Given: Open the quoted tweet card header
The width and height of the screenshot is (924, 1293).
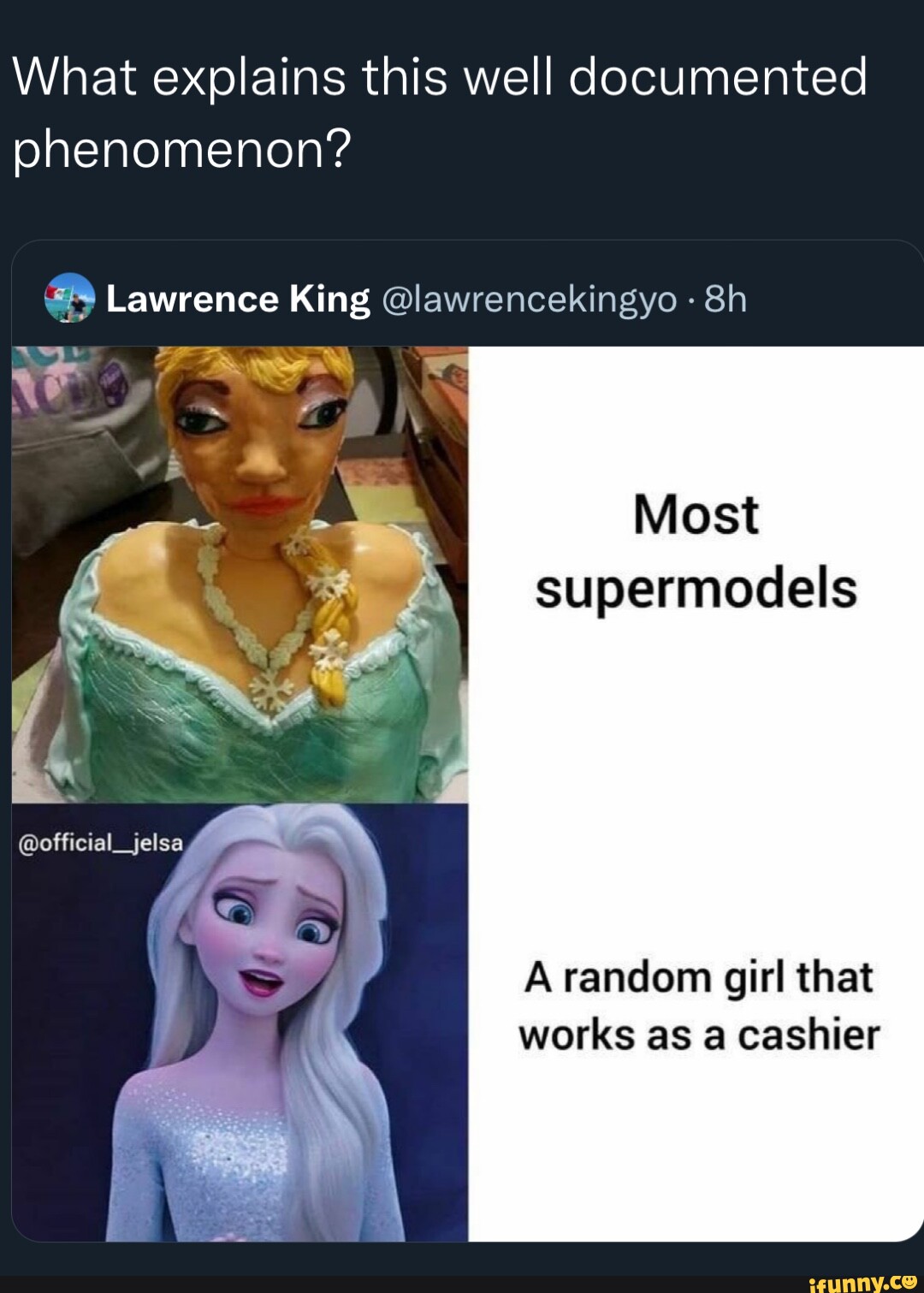Looking at the screenshot, I should click(467, 300).
